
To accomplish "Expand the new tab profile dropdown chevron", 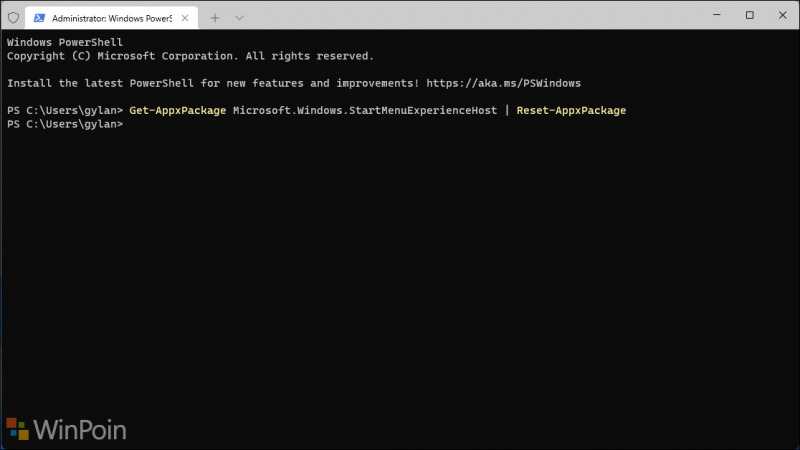I will (x=239, y=18).
